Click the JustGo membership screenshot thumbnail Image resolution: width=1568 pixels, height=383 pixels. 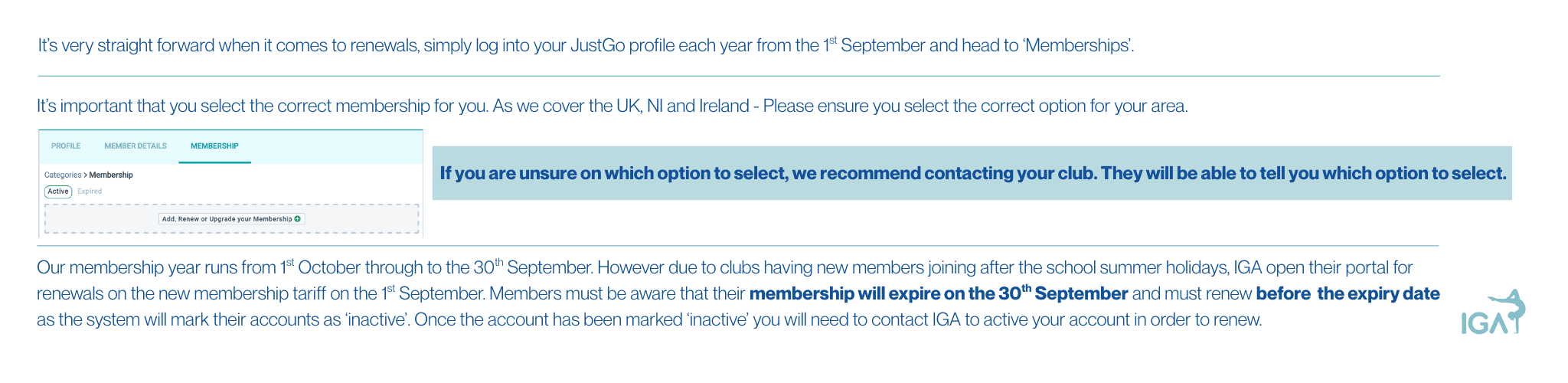pyautogui.click(x=230, y=184)
